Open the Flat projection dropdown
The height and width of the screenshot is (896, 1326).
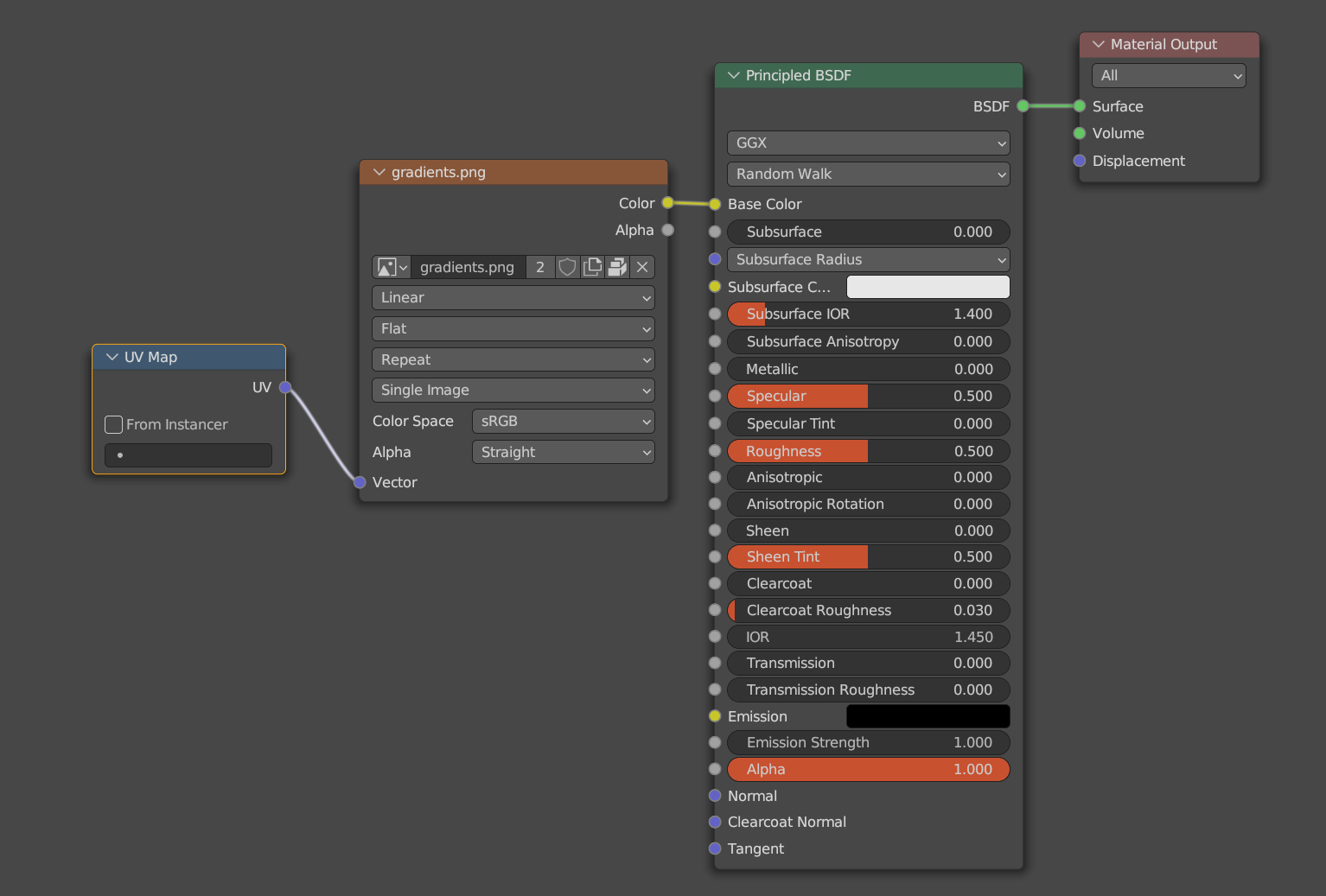point(513,328)
